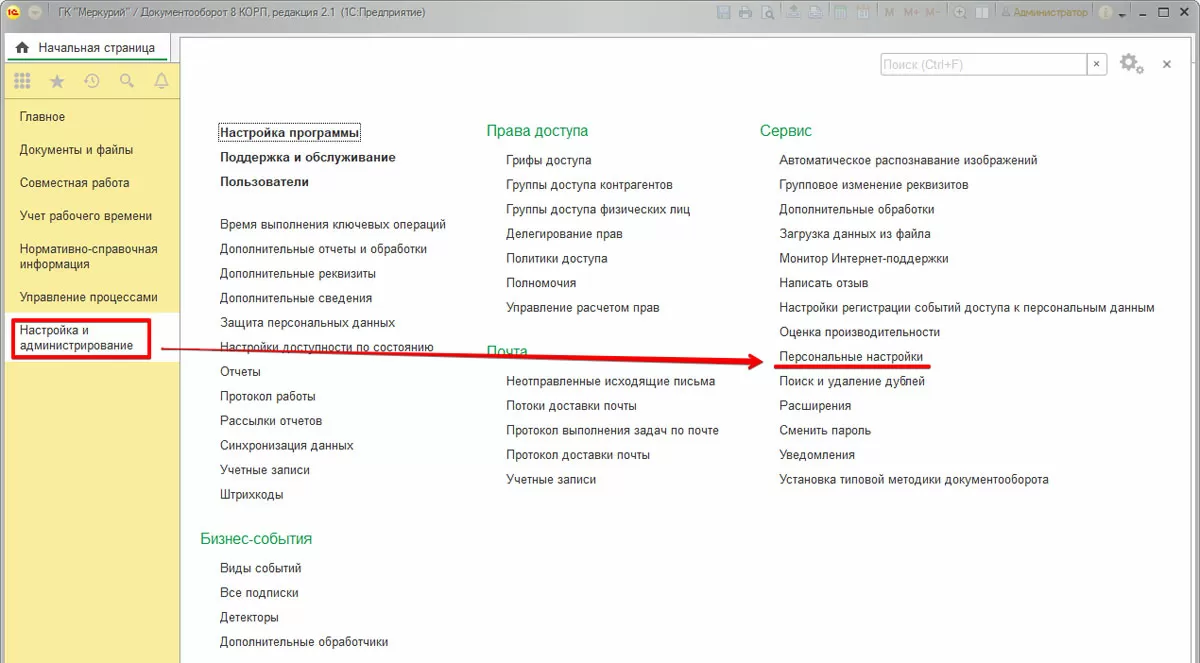Open Детекторы link

[250, 617]
